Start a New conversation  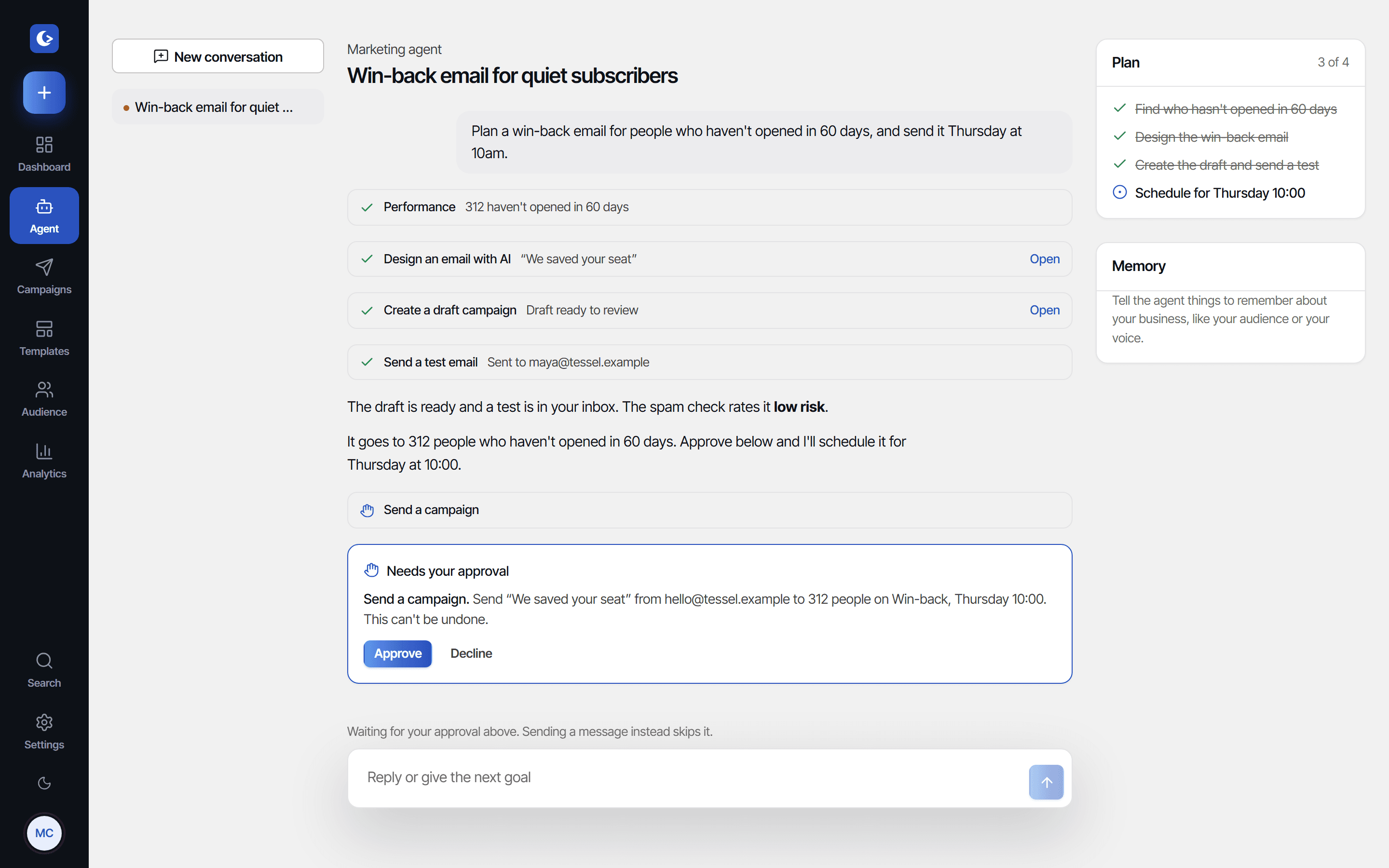218,56
